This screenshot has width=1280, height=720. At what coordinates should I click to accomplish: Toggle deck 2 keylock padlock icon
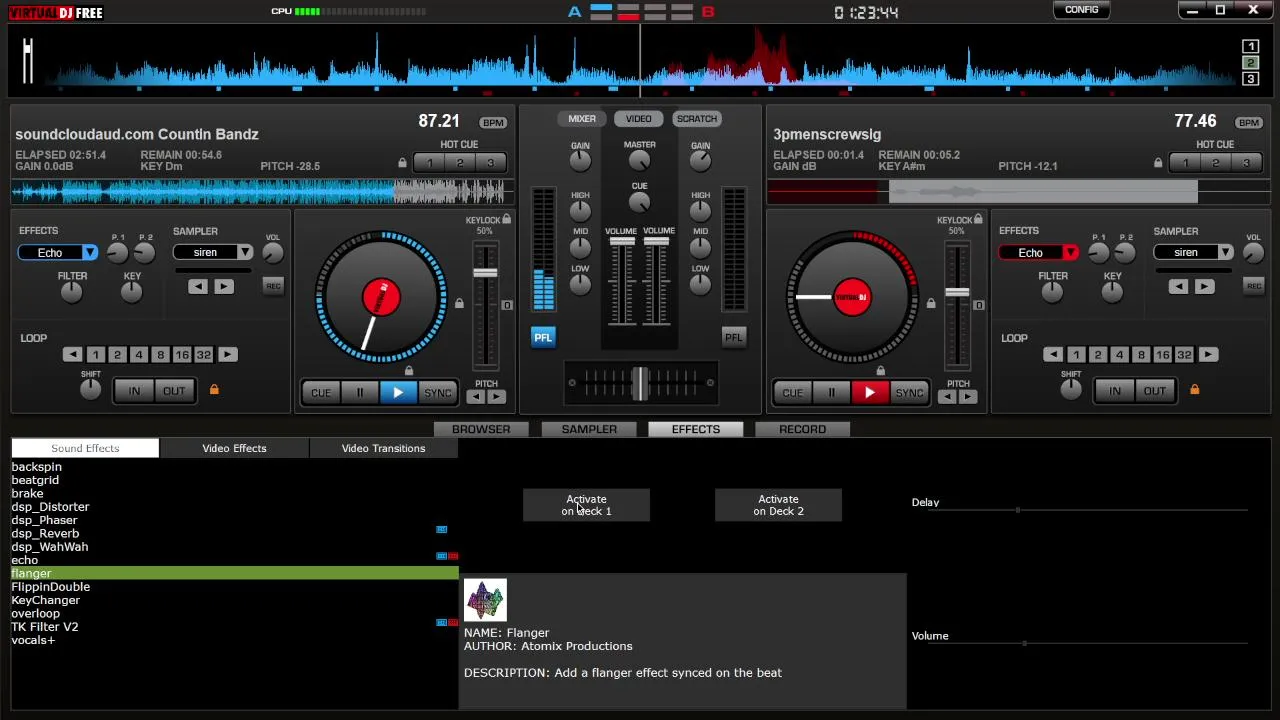pyautogui.click(x=978, y=220)
